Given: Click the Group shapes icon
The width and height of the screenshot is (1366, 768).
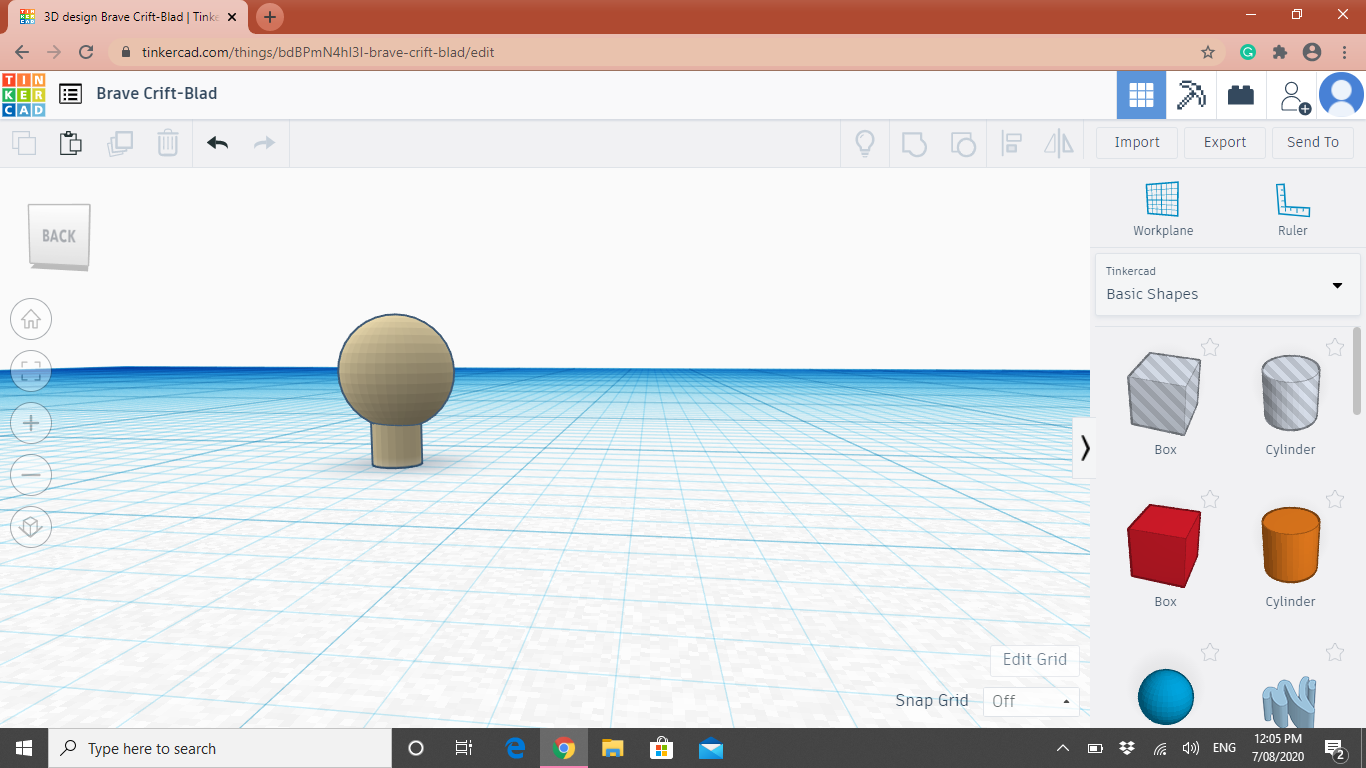Looking at the screenshot, I should 914,143.
